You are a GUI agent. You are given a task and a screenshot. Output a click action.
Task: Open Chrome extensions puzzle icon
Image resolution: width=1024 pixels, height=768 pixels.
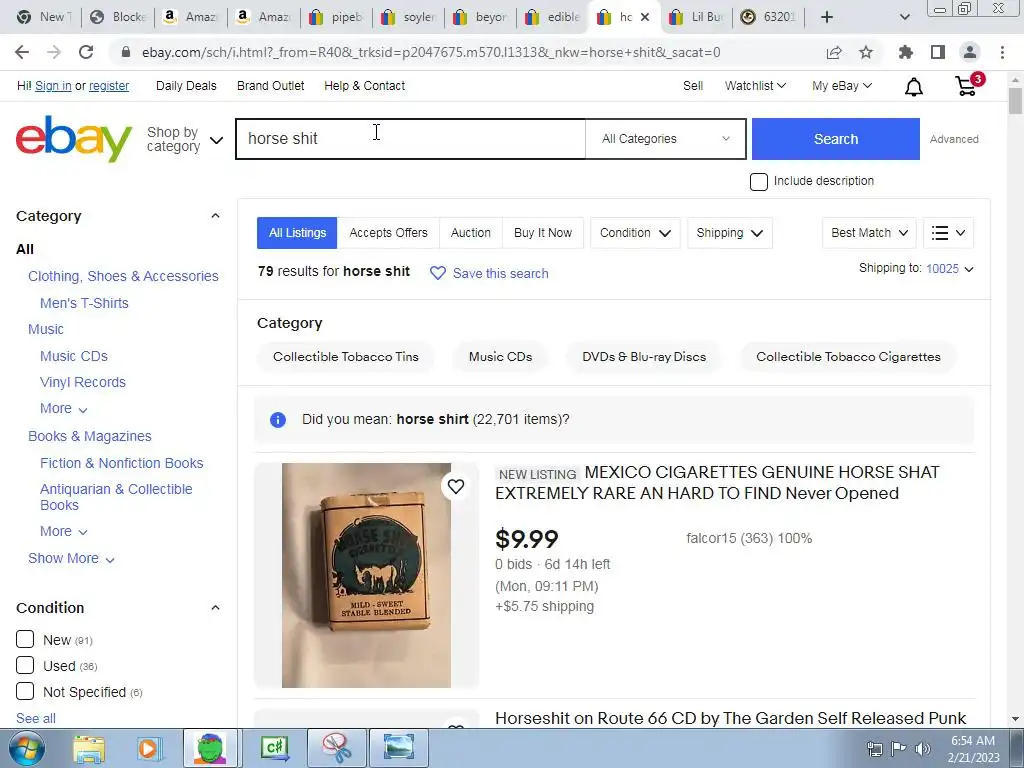click(x=906, y=52)
